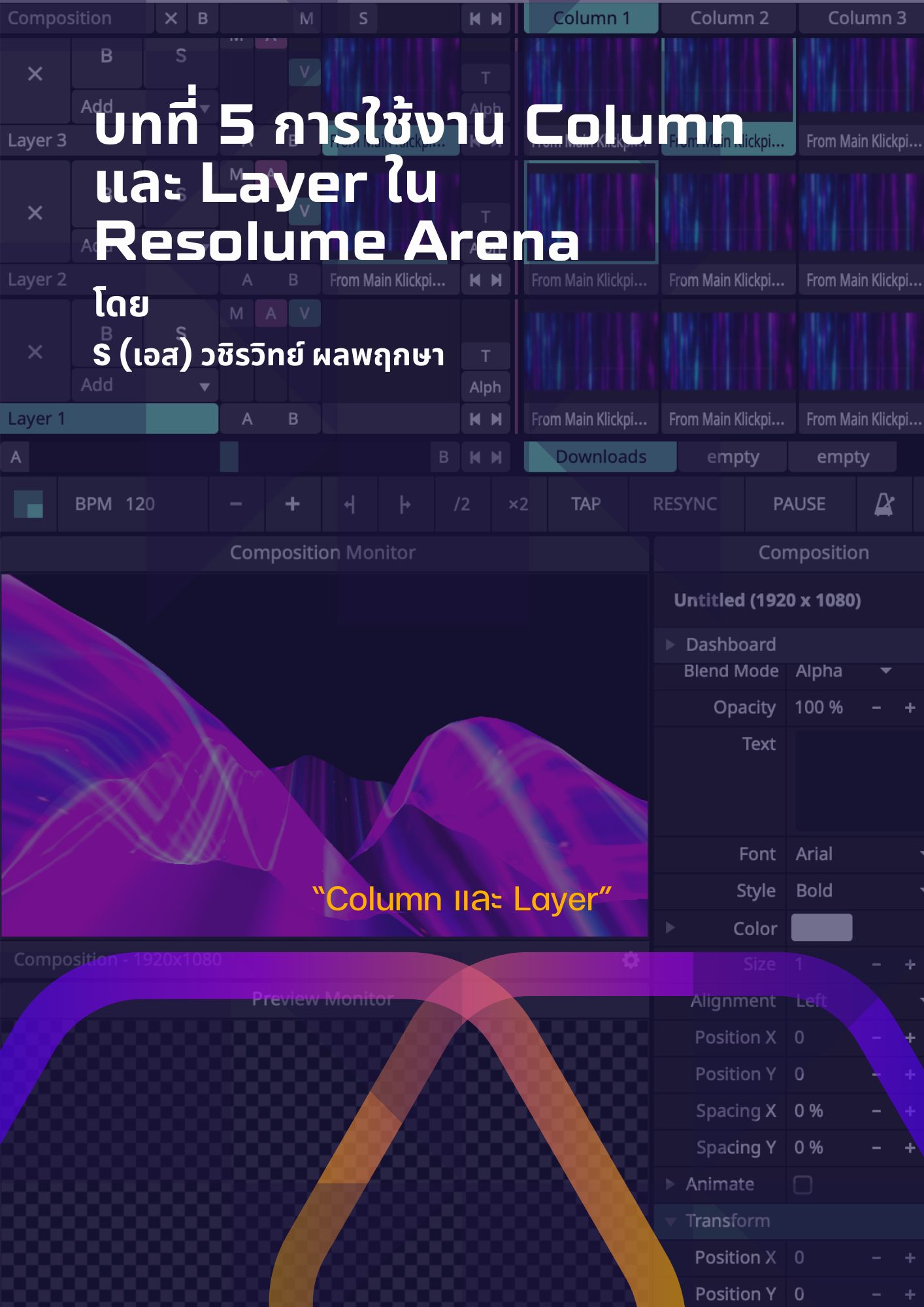Open the Blend Mode Alpha dropdown
Image resolution: width=924 pixels, height=1307 pixels.
pos(844,671)
